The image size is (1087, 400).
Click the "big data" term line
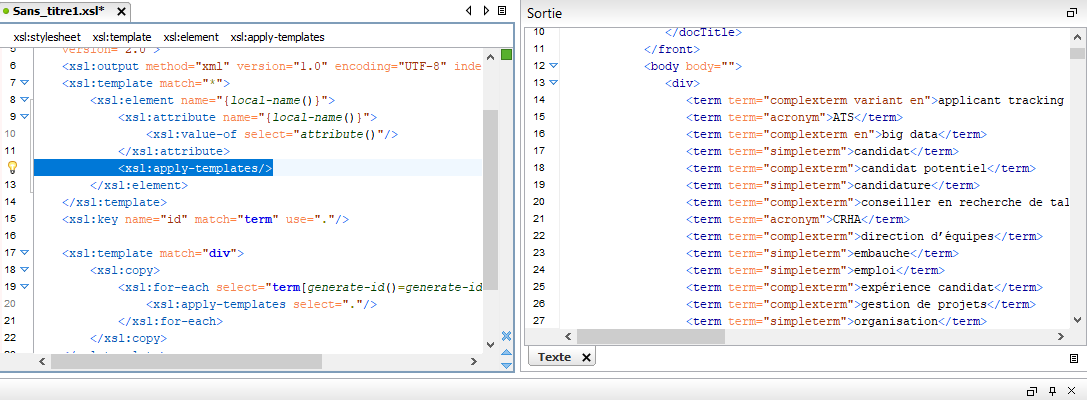coord(837,134)
